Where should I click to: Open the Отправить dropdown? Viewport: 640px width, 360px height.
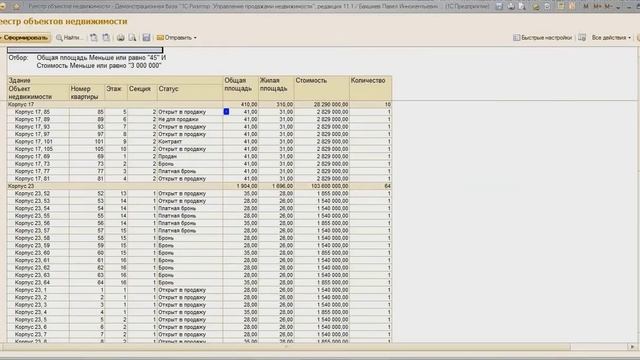[177, 38]
